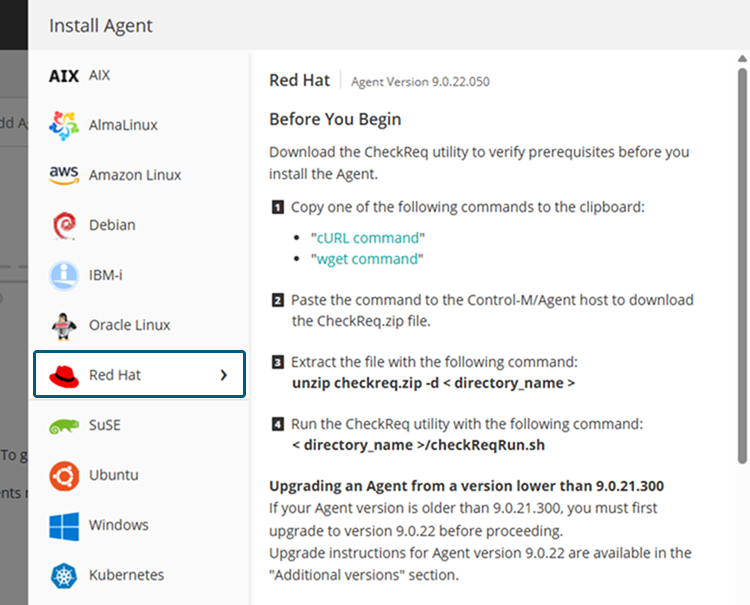Select the SuSE platform entry

click(106, 425)
